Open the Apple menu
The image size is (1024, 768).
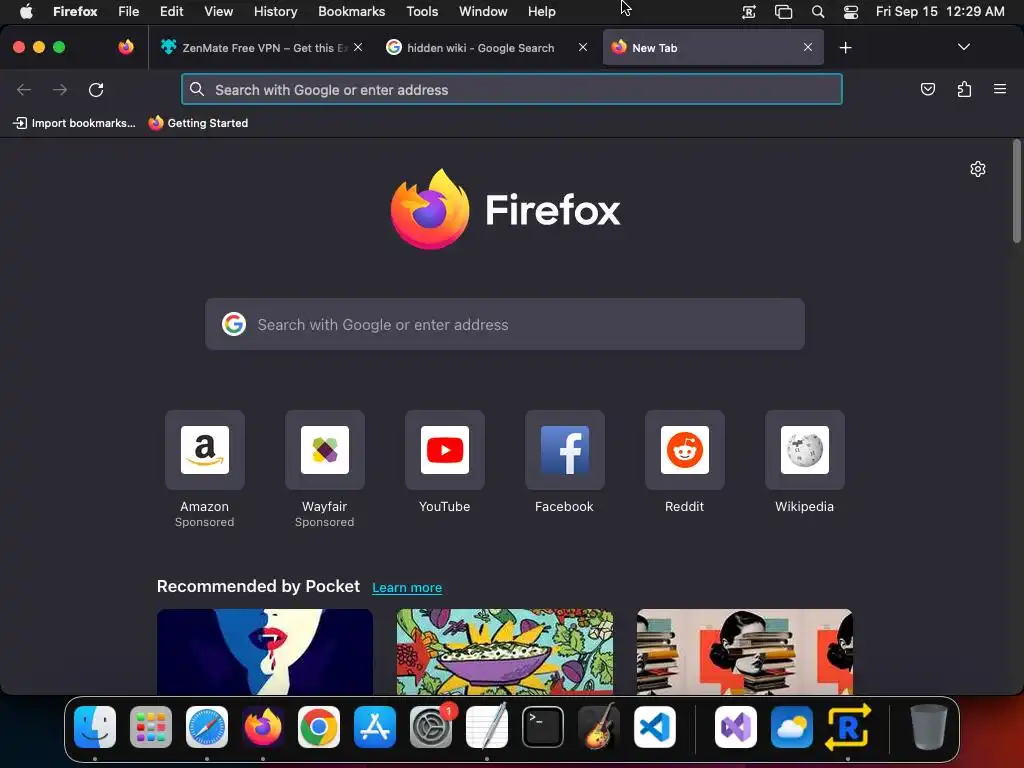click(26, 11)
